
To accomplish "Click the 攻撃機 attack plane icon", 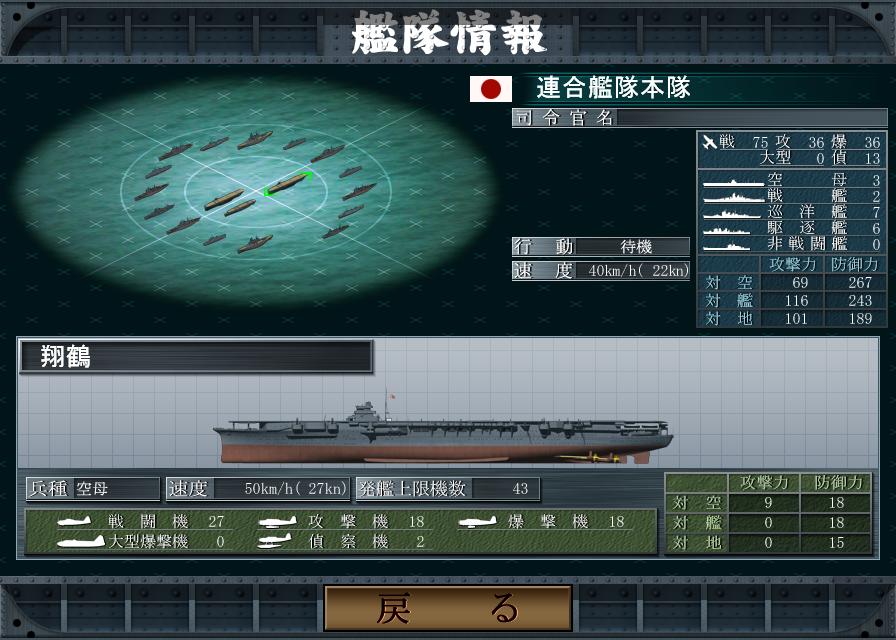I will [278, 521].
